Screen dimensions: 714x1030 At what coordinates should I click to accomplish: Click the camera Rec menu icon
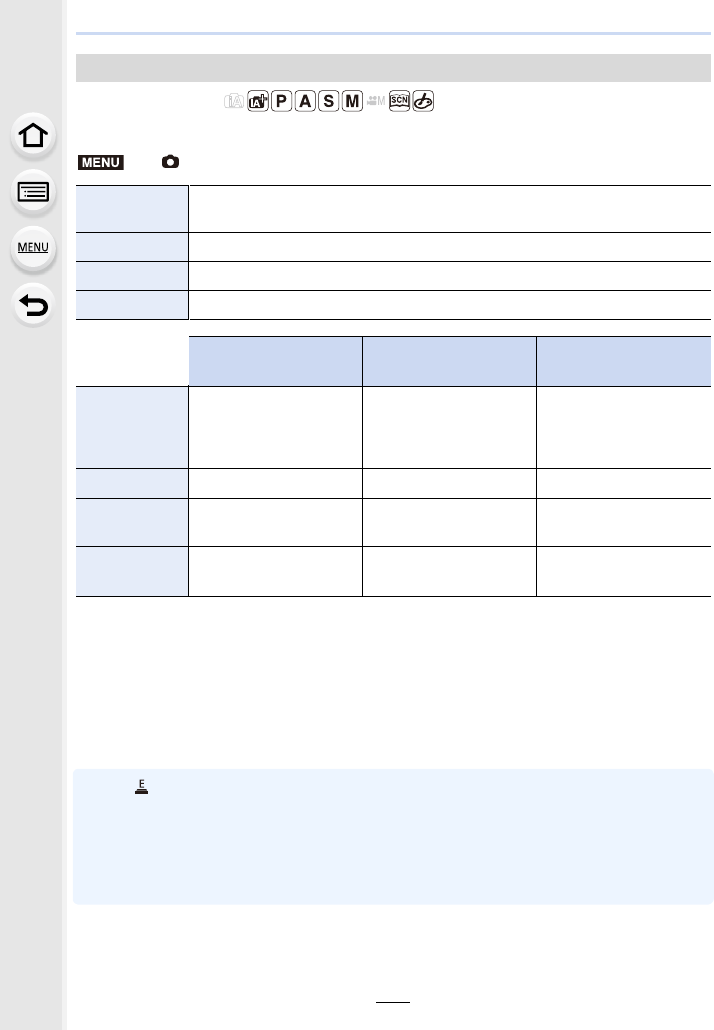click(x=171, y=161)
